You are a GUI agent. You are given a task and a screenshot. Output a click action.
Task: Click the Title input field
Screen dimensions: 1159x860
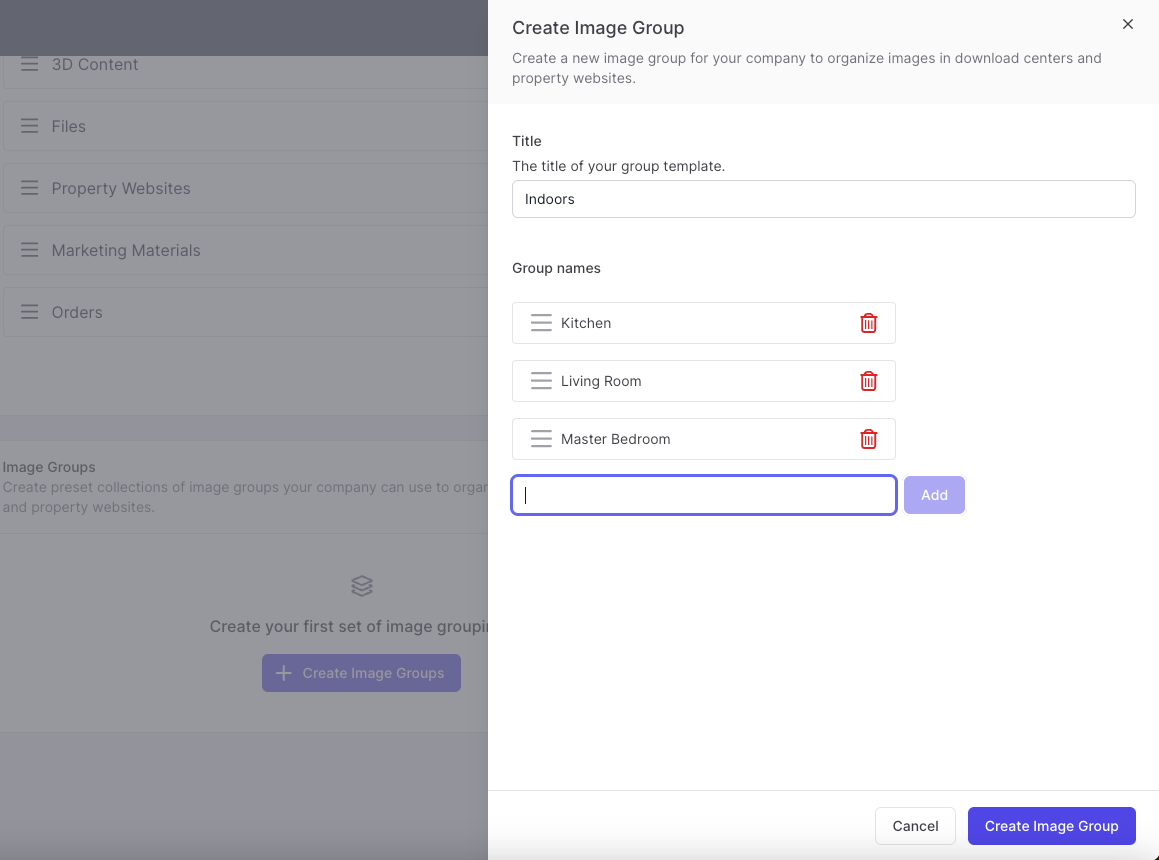[x=823, y=199]
